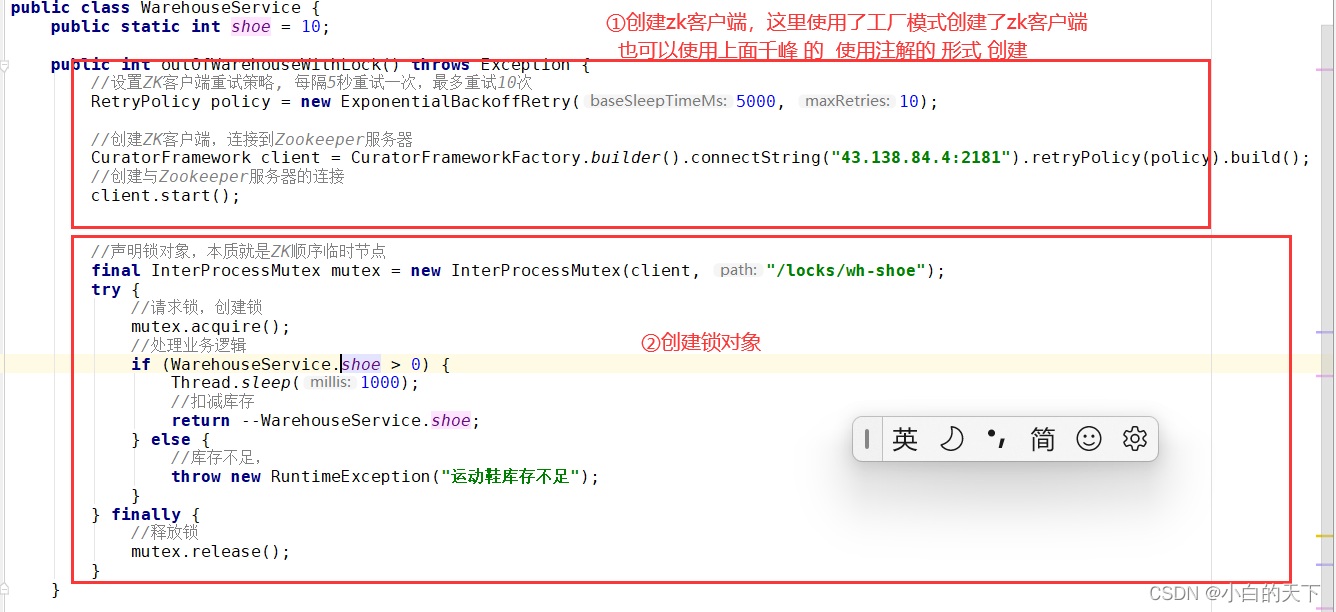Click the comment 库存不足
This screenshot has height=612, width=1336.
217,457
